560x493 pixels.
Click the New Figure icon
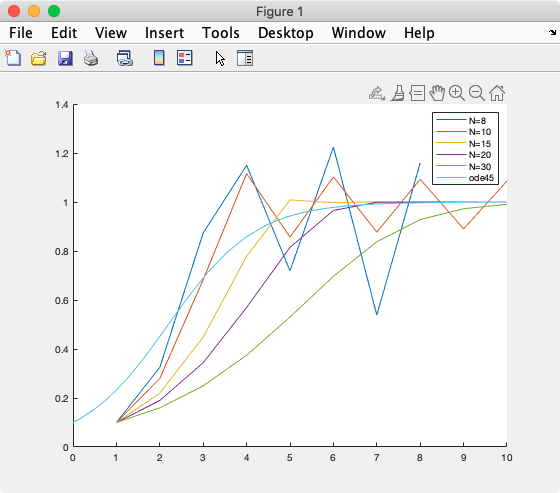click(x=13, y=58)
